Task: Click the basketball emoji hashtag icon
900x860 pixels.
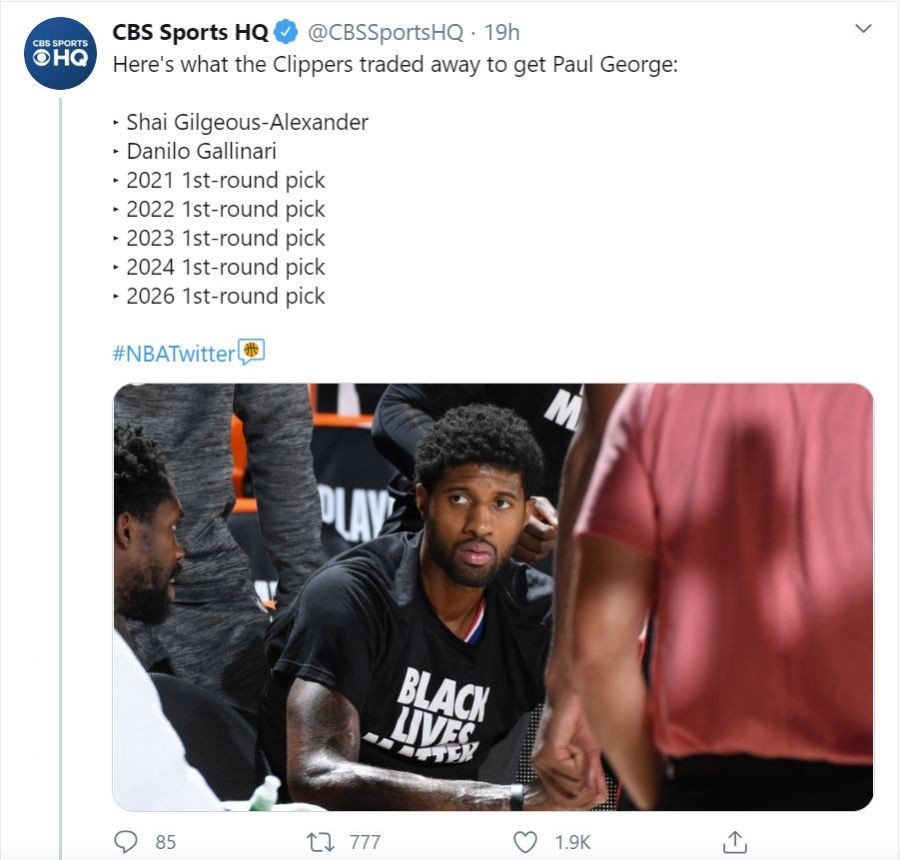Action: tap(251, 351)
